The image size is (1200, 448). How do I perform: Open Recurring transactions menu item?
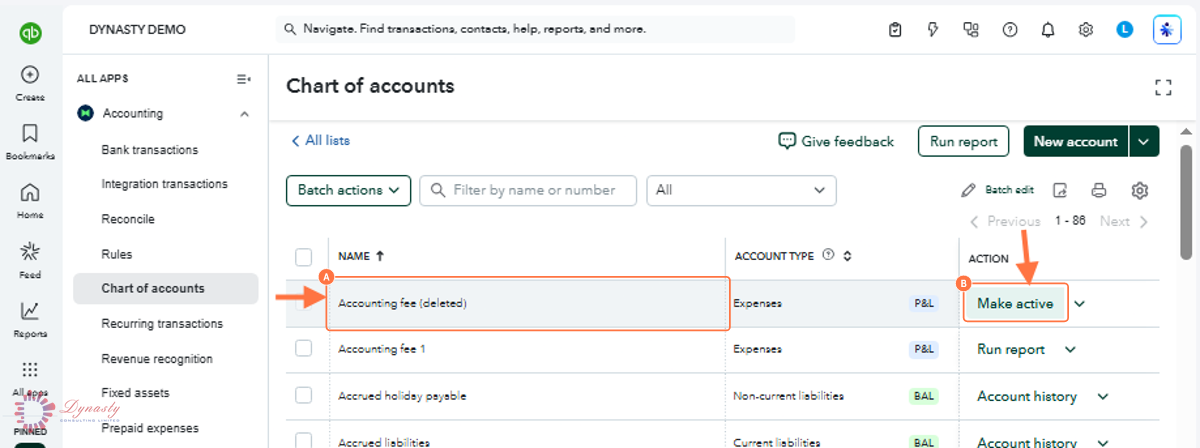pos(162,324)
